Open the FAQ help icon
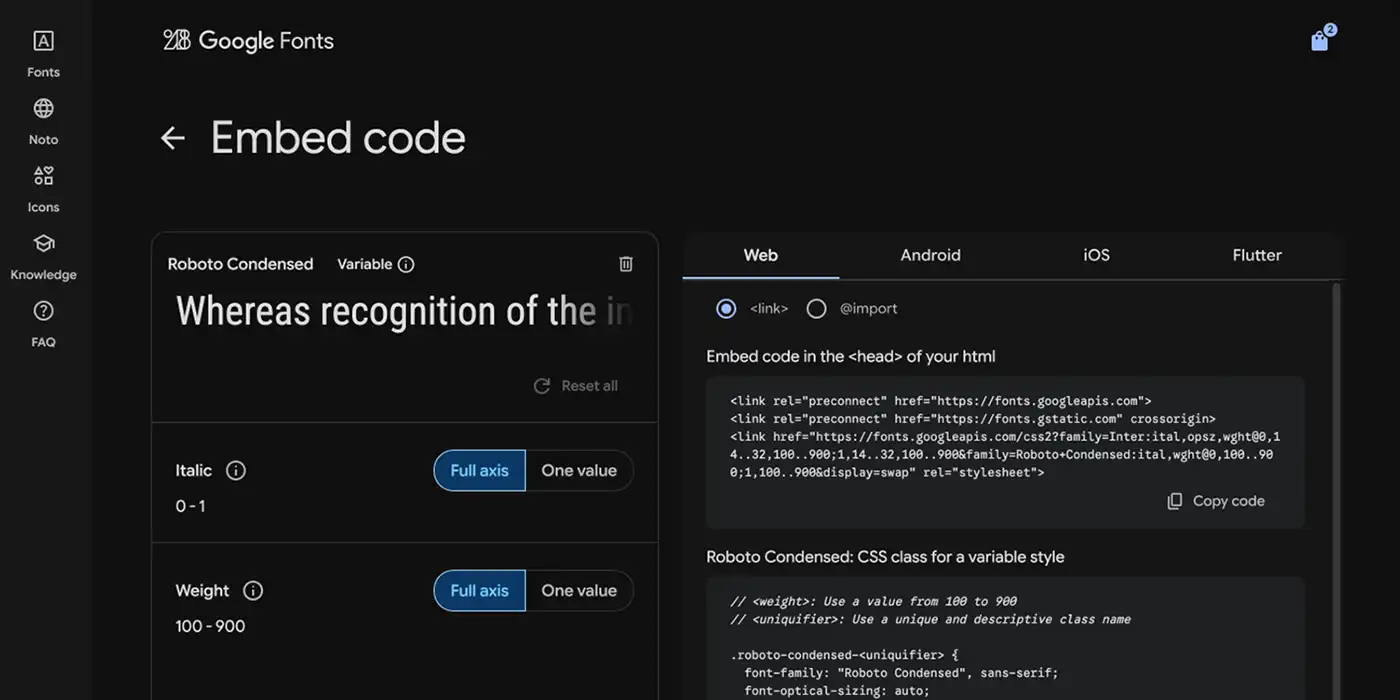 coord(43,312)
